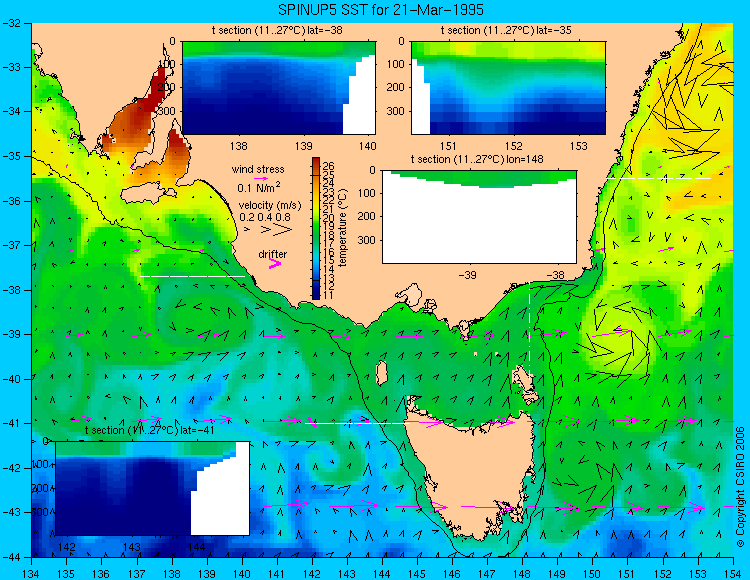The height and width of the screenshot is (580, 750).
Task: Click the "© Copyright CSIRO 2006" text
Action: (740, 487)
